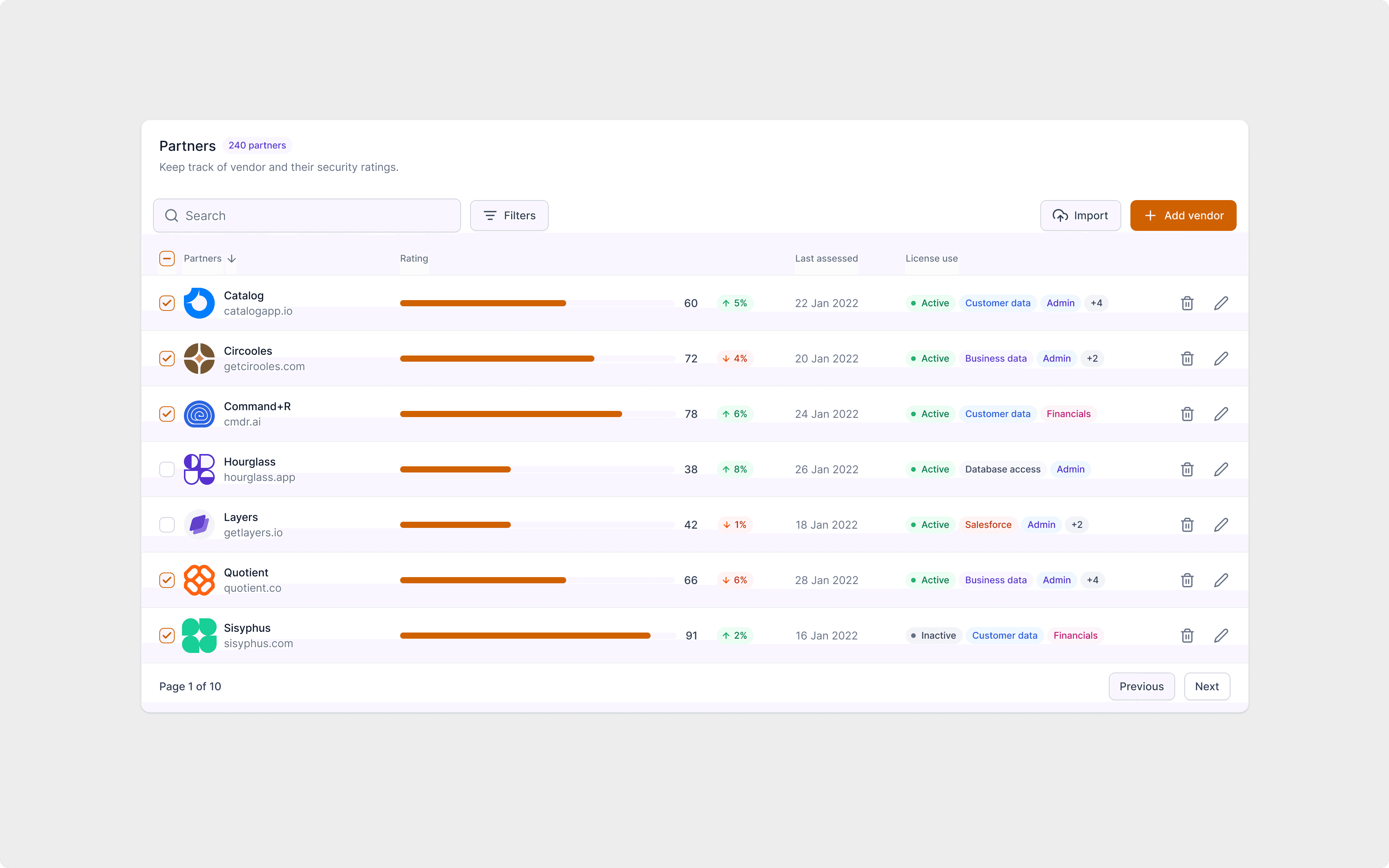Edit the Circooles partner entry
Viewport: 1389px width, 868px height.
click(1221, 359)
